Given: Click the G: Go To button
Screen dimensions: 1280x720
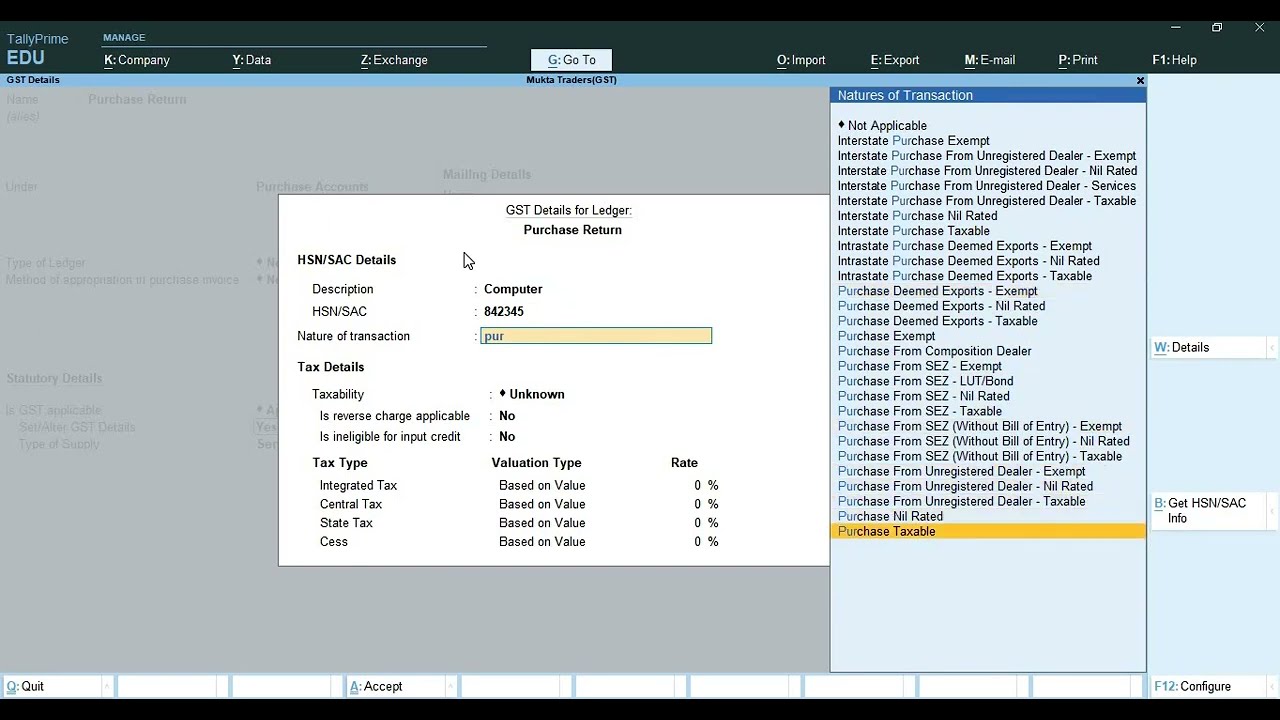Looking at the screenshot, I should (x=571, y=60).
